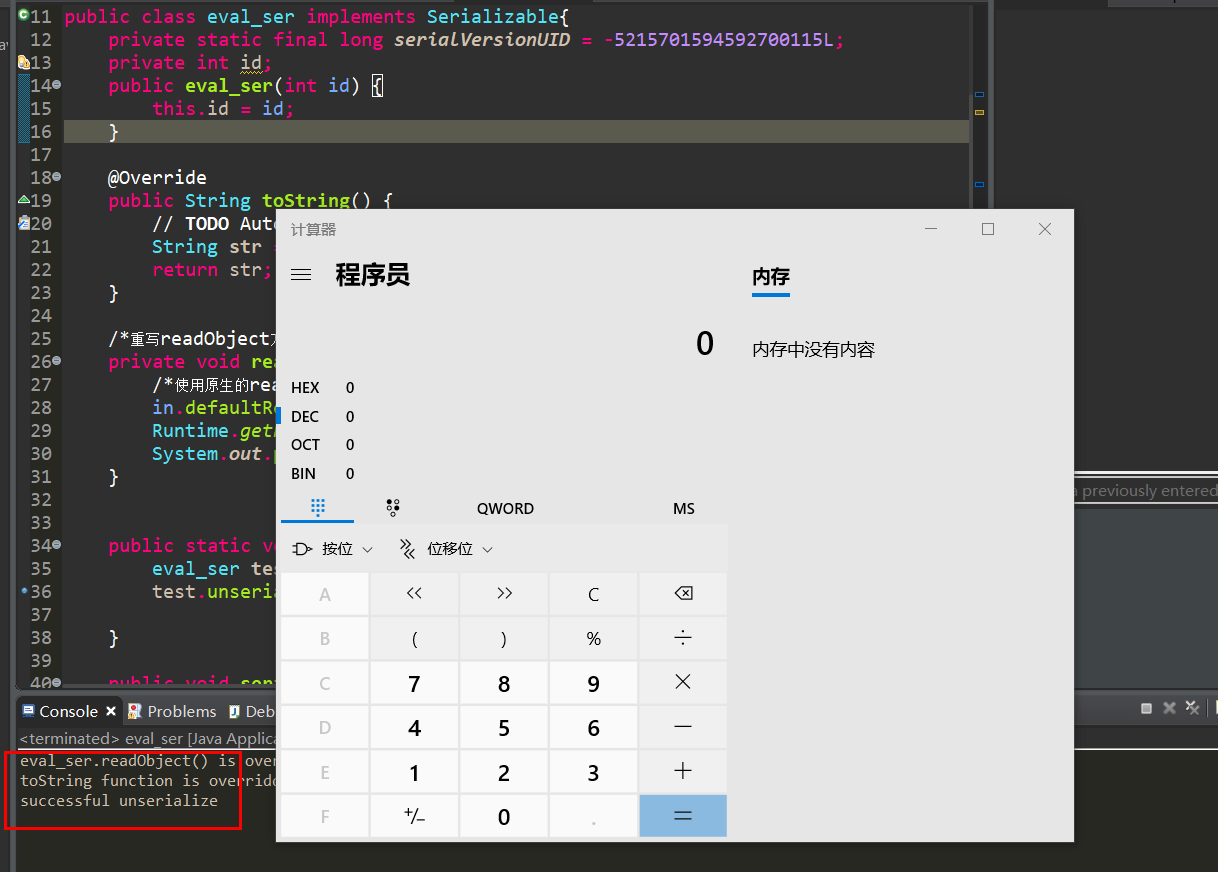The width and height of the screenshot is (1218, 872).
Task: Click the MS memory store button
Action: click(684, 508)
